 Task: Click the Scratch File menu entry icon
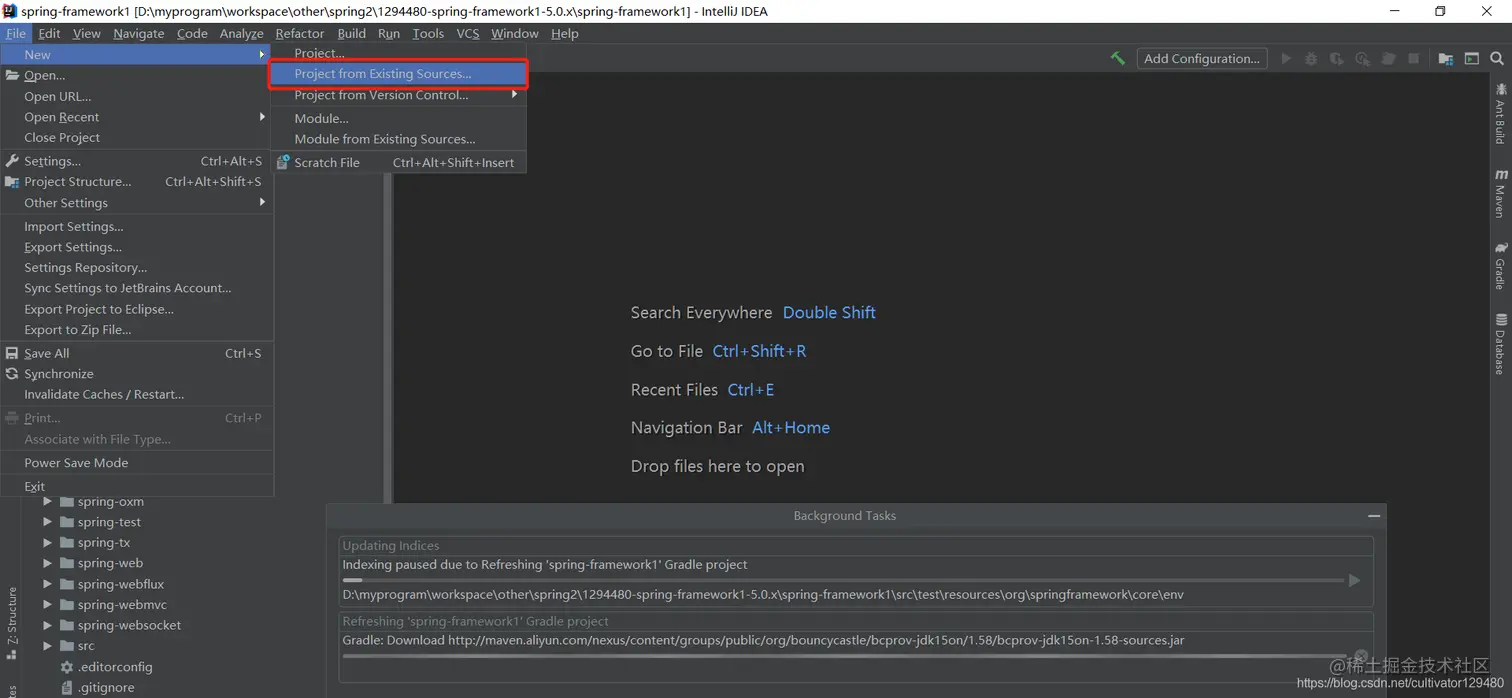point(283,162)
